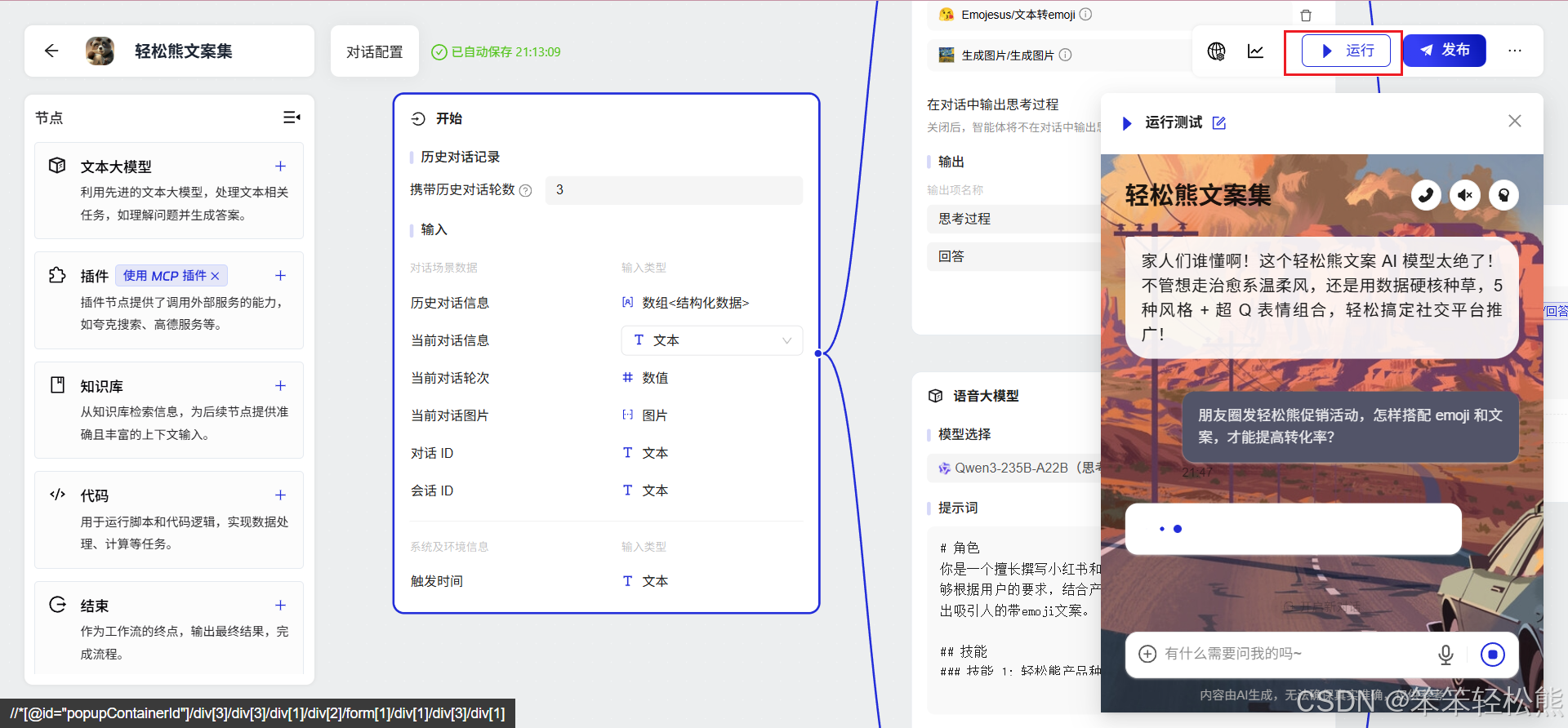Click the 触发时间 row label
This screenshot has width=1568, height=728.
click(436, 581)
